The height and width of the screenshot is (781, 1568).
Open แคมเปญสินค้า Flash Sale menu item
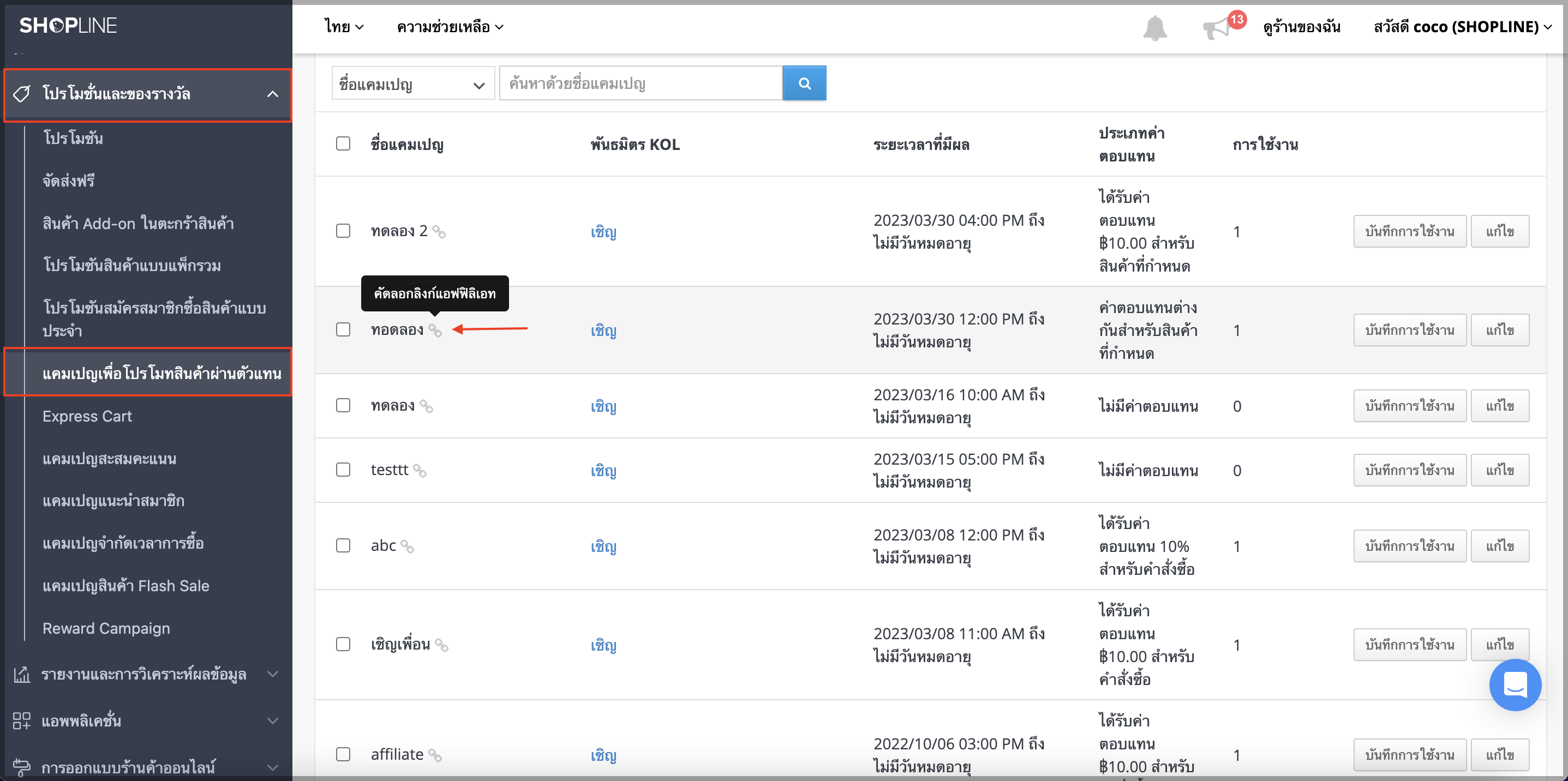point(126,586)
